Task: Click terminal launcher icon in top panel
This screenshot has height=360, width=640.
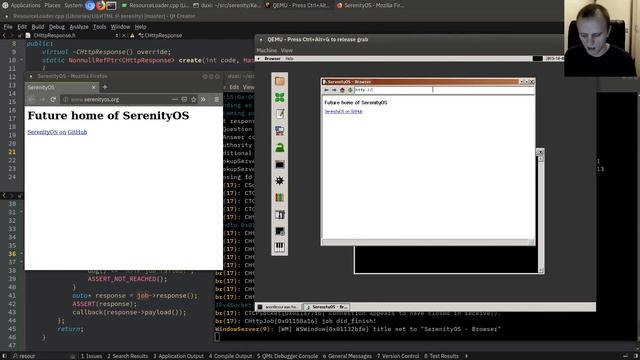Action: pos(111,5)
